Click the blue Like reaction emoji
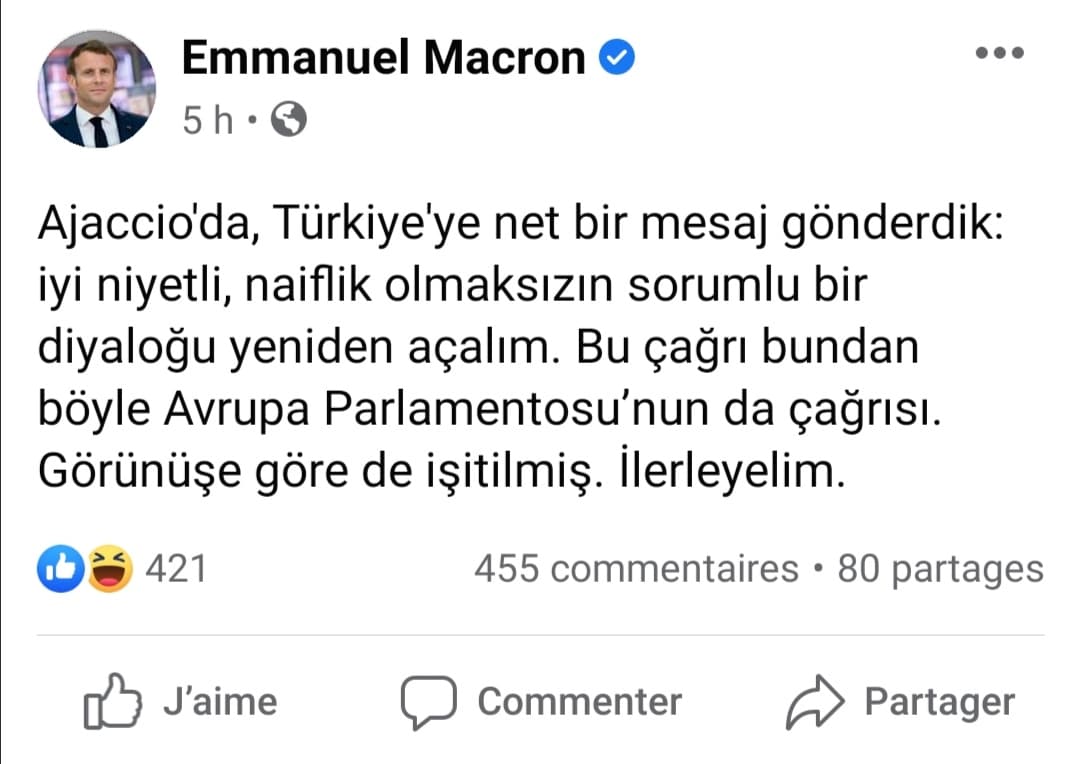1080x764 pixels. (59, 570)
